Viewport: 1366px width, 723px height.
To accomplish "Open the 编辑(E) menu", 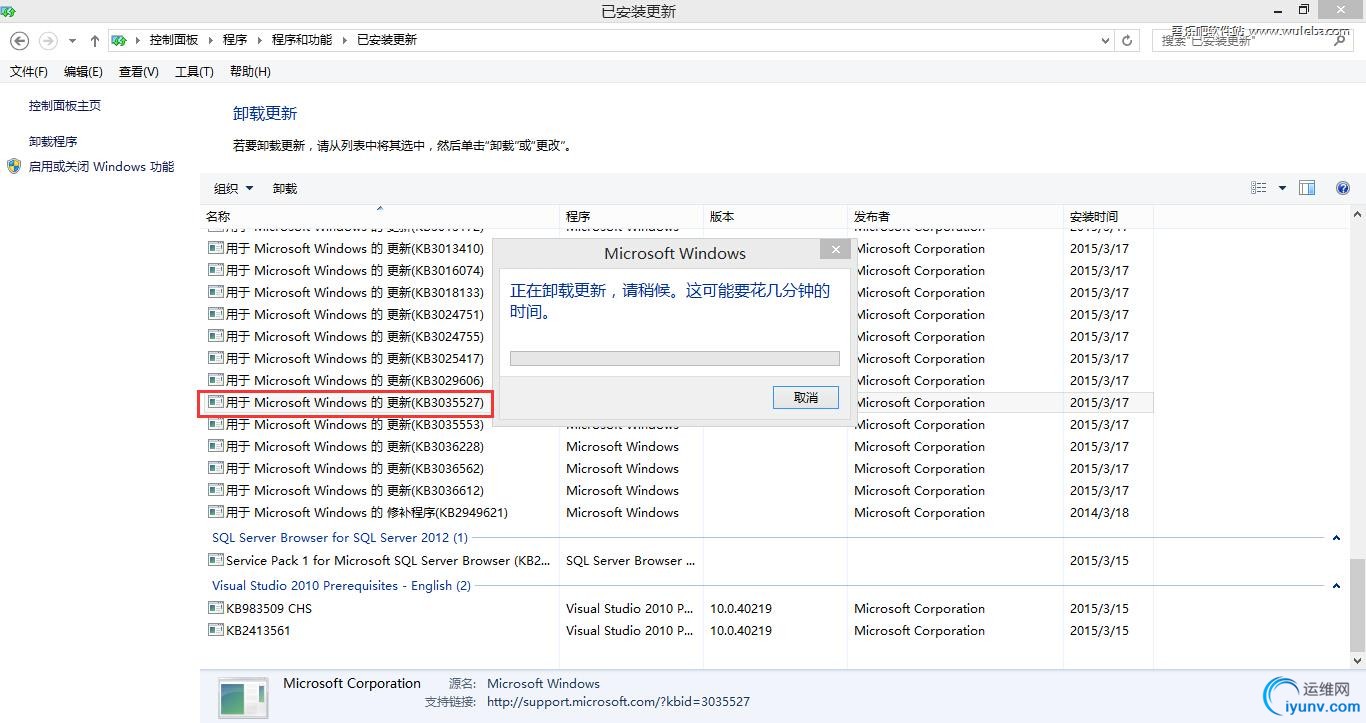I will 83,72.
